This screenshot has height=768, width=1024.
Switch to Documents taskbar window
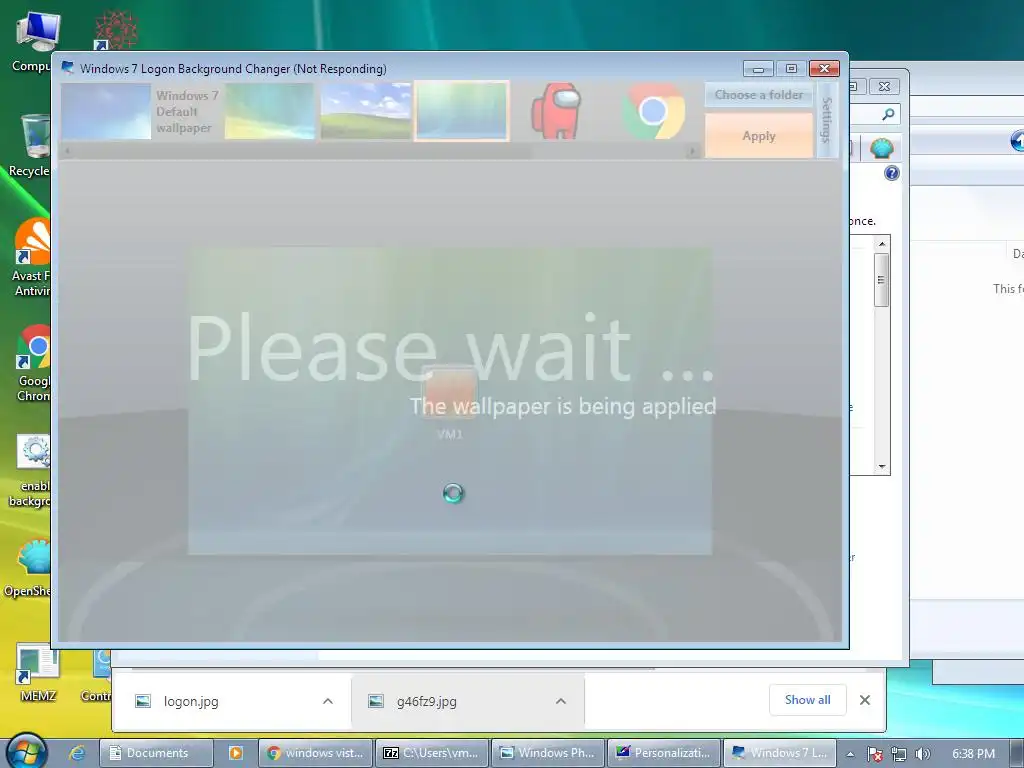[x=156, y=753]
